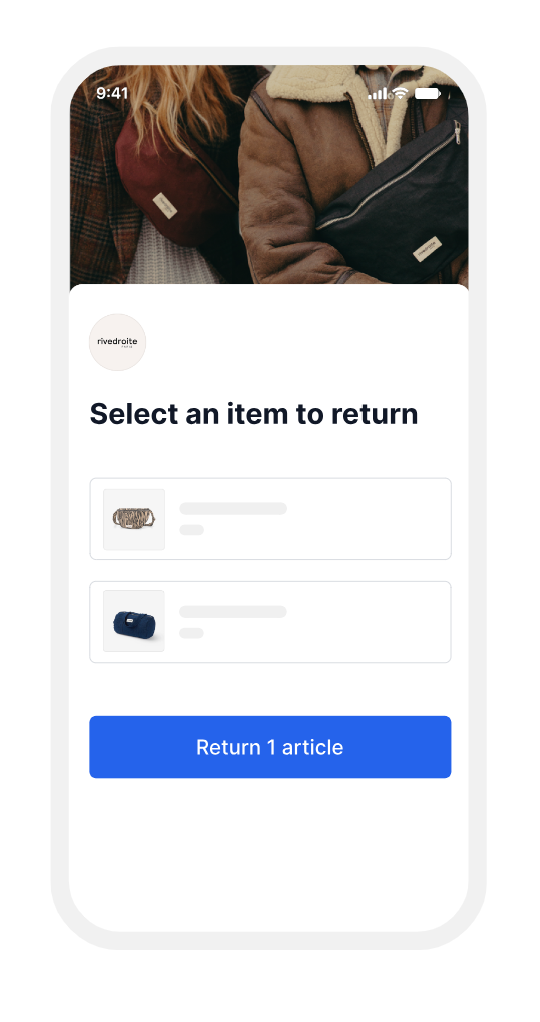This screenshot has width=540, height=1022.
Task: Tap the Wi-Fi status icon
Action: tap(400, 93)
